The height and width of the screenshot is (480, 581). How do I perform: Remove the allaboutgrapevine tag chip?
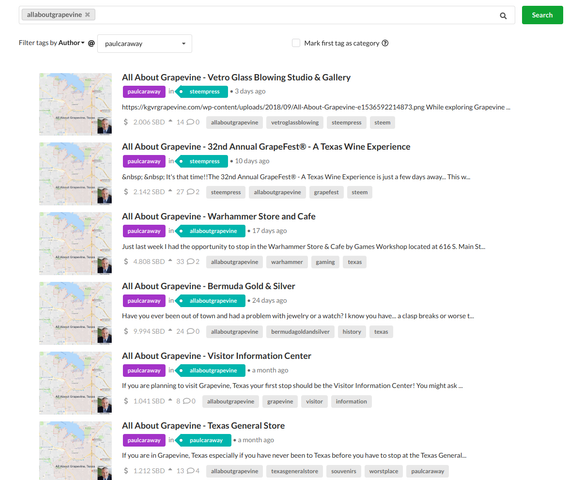pyautogui.click(x=87, y=15)
